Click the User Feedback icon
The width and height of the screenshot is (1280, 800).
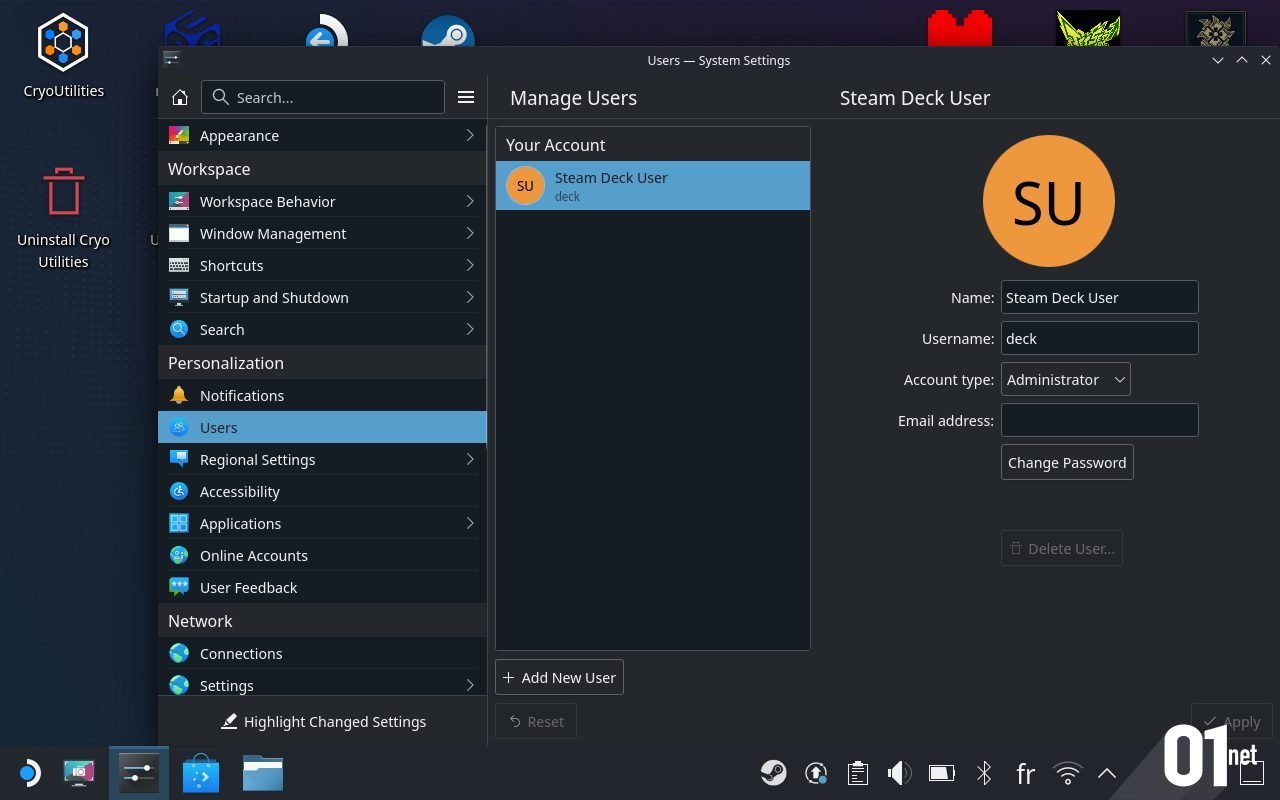(179, 587)
